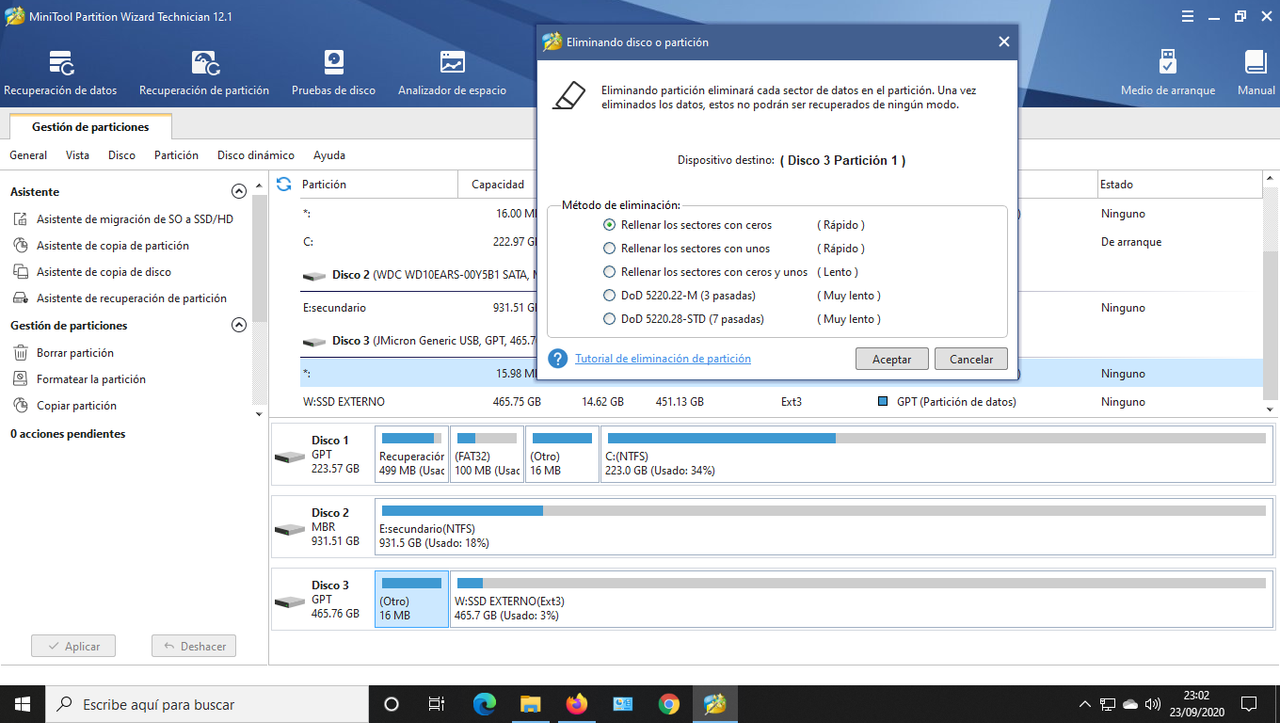Collapse Gestión de particiones sidebar section

238,325
